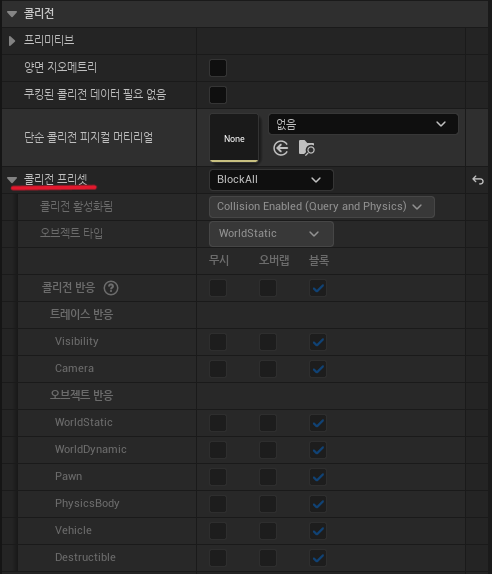Open the BlockAll collision preset dropdown
Screen dimensions: 492x574
pyautogui.click(x=271, y=180)
